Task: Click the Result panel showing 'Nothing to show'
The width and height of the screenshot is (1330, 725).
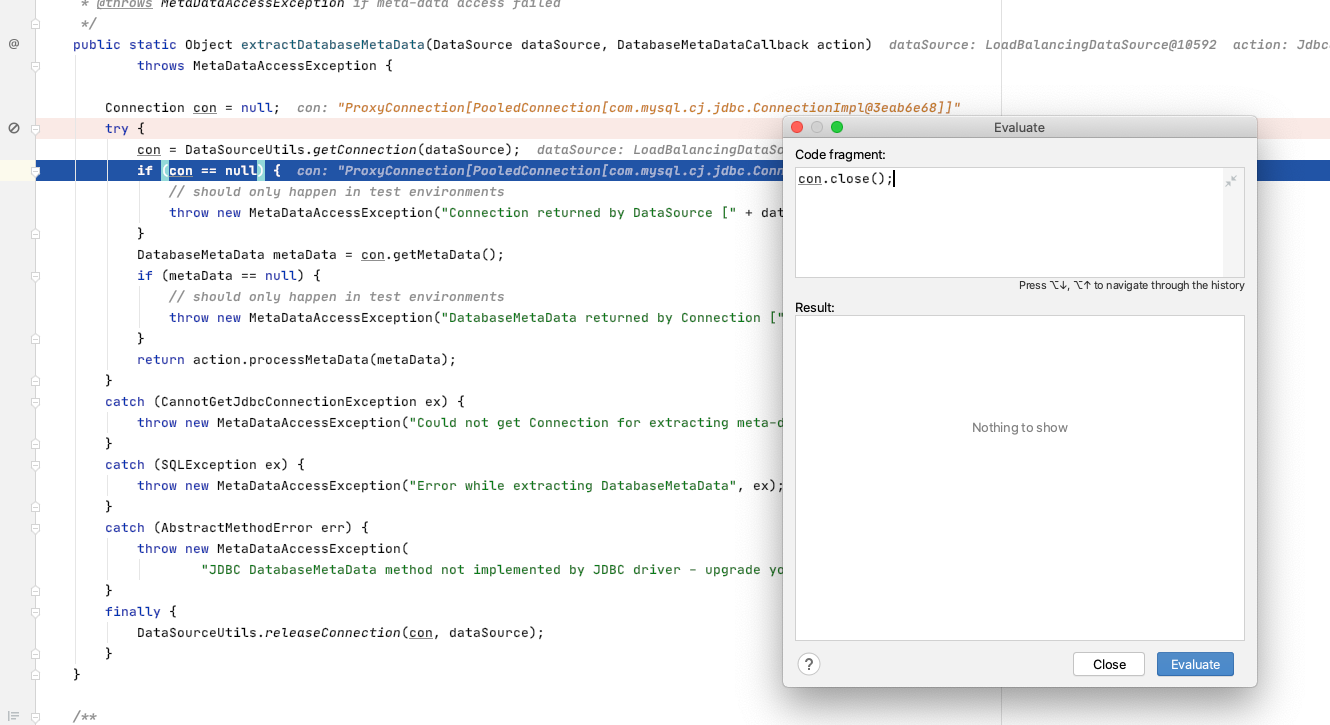Action: tap(1019, 477)
